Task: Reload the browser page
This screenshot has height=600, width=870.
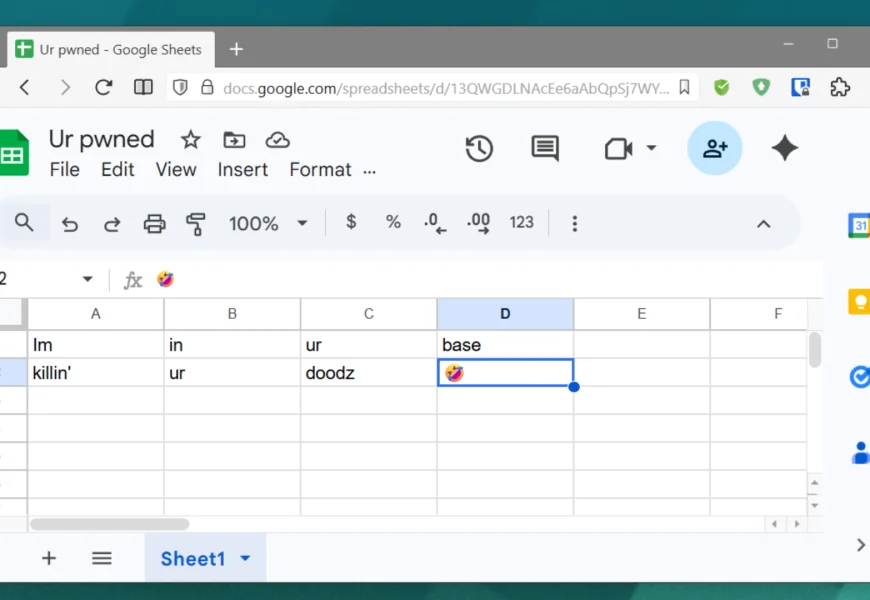Action: pyautogui.click(x=103, y=87)
